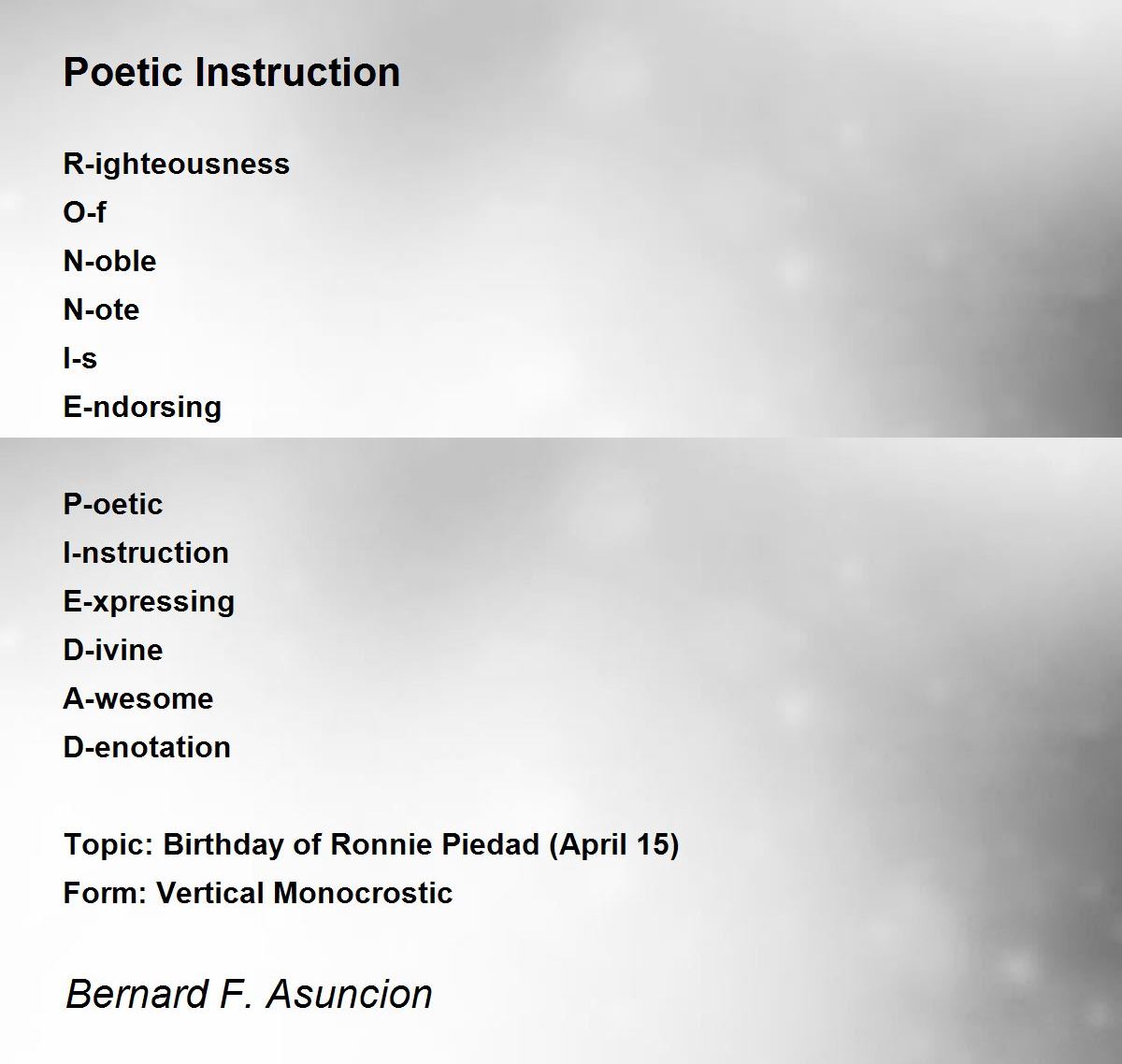Image resolution: width=1122 pixels, height=1064 pixels.
Task: Click the poem title Poetic Instruction
Action: [232, 72]
